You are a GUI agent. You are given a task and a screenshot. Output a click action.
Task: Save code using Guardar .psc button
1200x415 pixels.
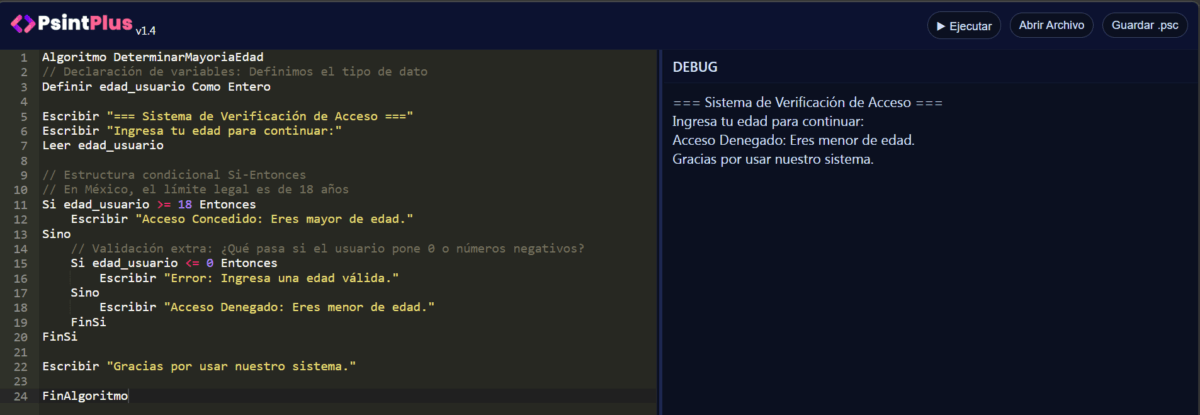1145,25
